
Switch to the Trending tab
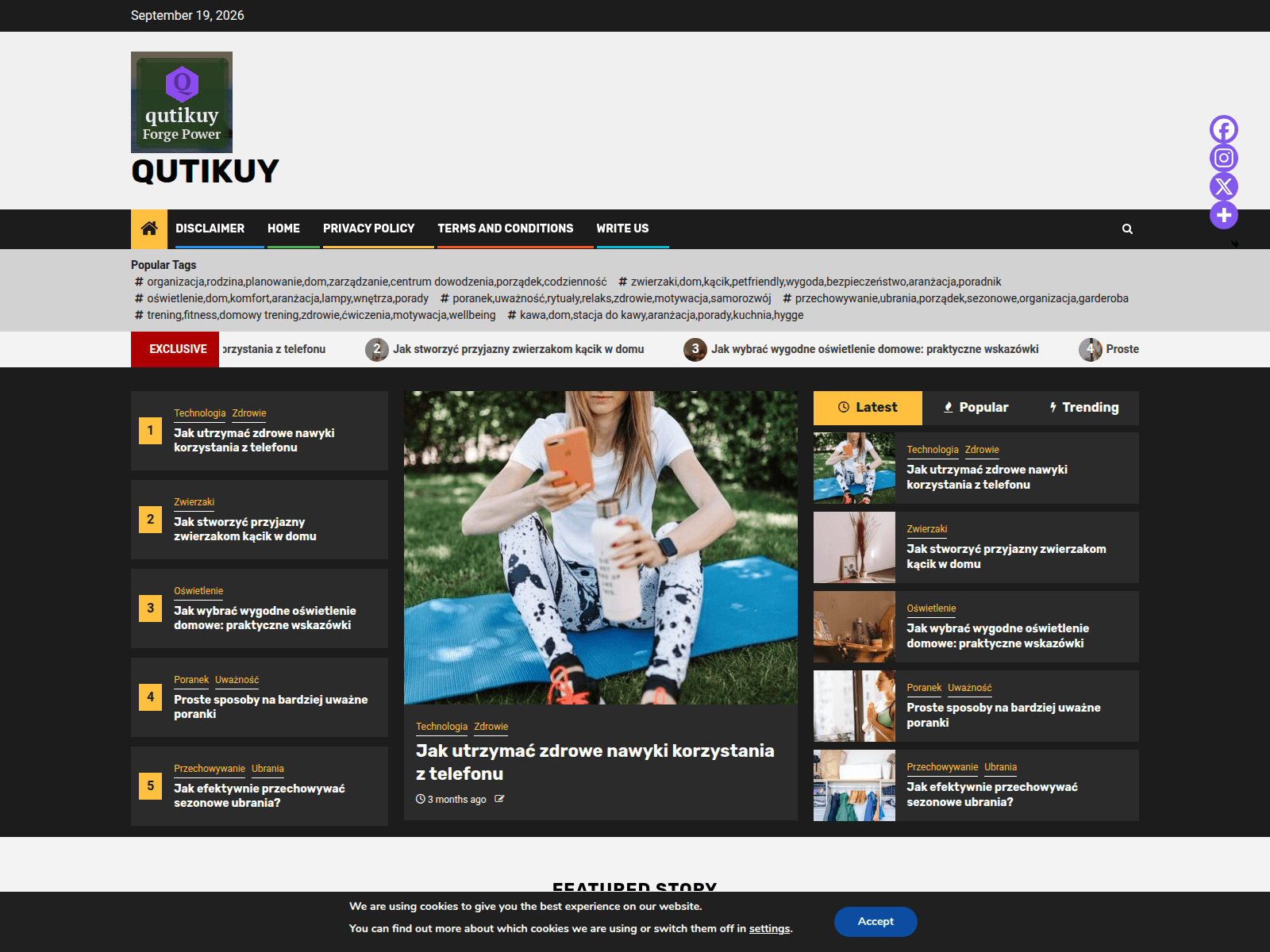point(1084,408)
